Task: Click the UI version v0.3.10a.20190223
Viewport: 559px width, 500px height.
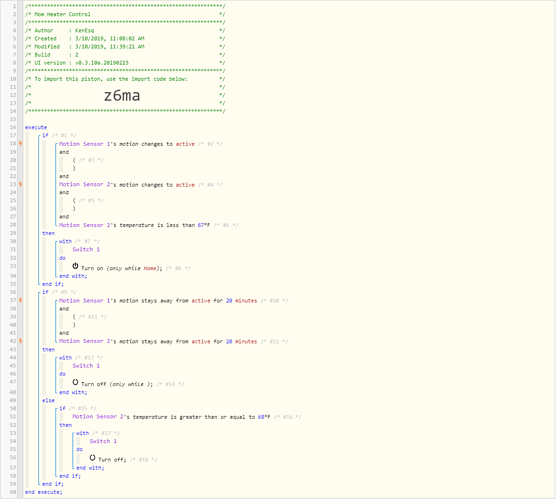Action: pos(102,63)
